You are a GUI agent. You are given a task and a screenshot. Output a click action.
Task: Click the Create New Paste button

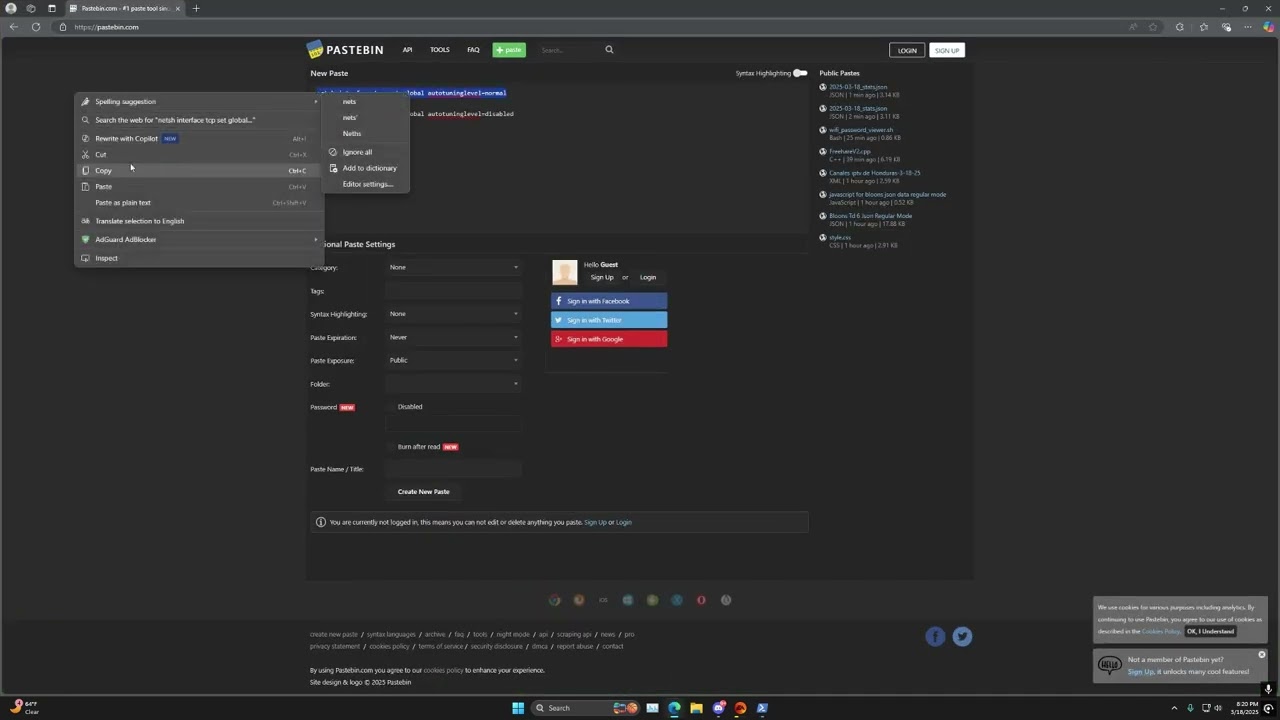tap(424, 491)
